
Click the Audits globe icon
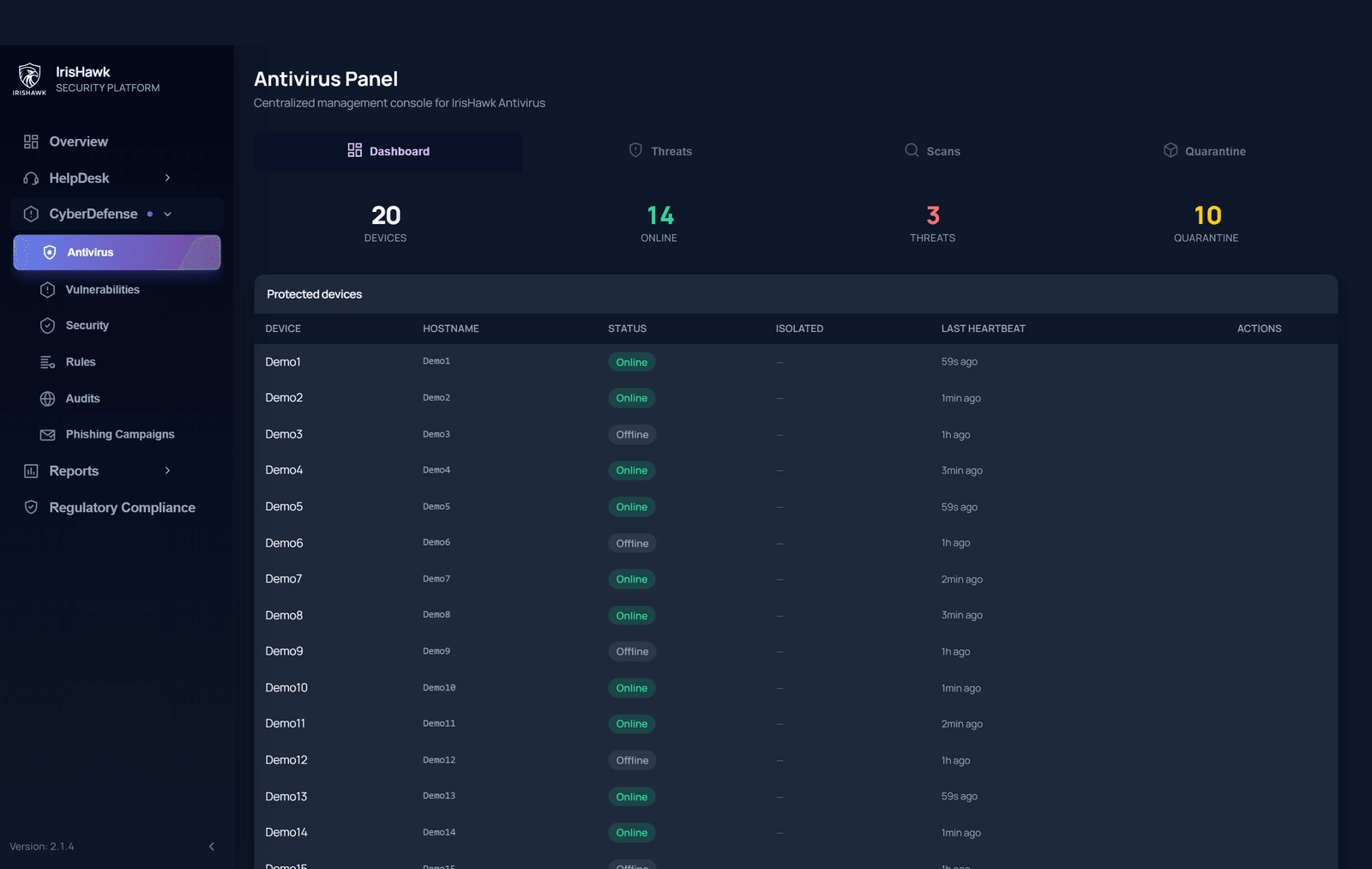tap(48, 399)
